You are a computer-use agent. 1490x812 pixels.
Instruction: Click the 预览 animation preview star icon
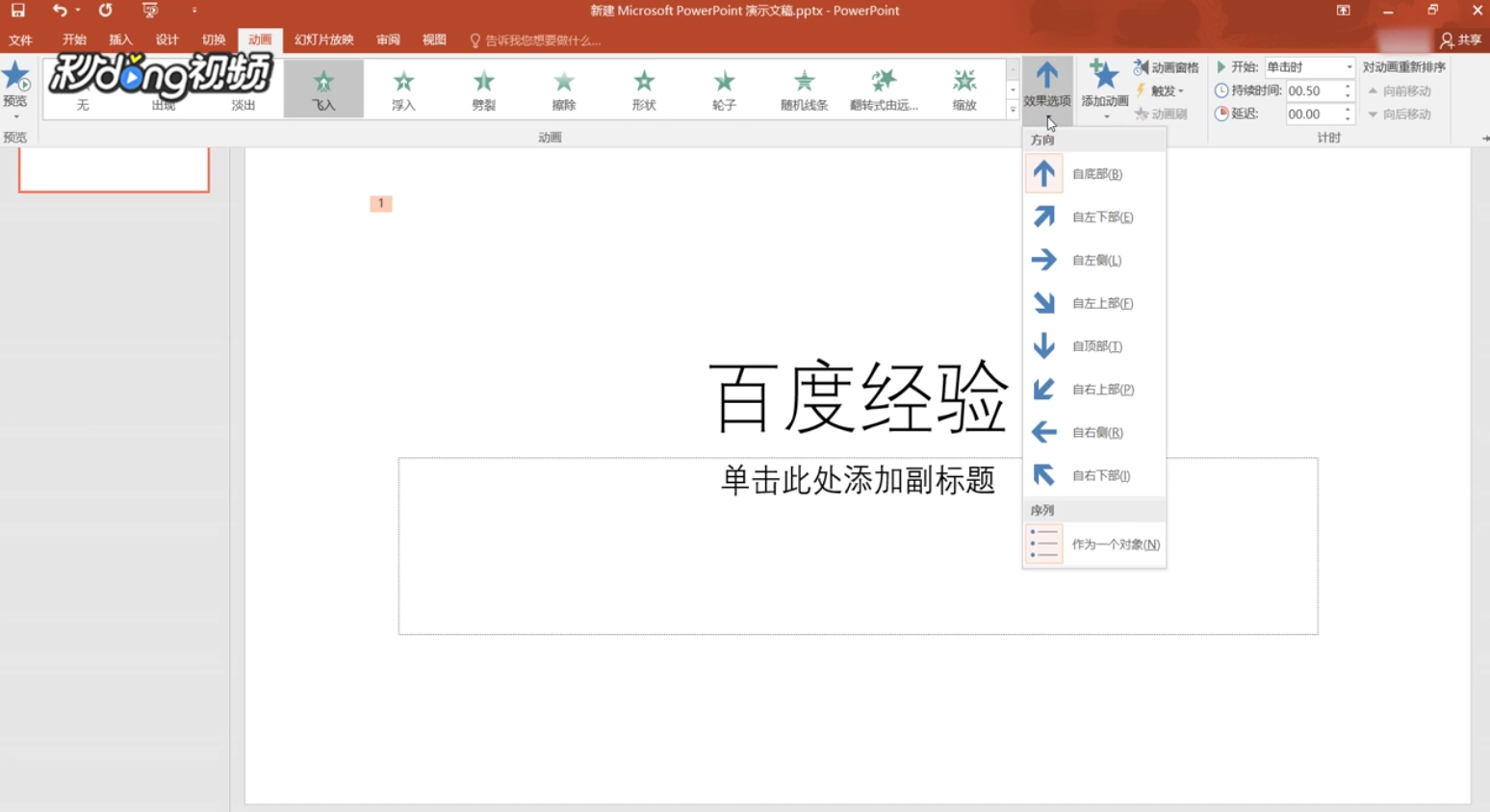15,77
